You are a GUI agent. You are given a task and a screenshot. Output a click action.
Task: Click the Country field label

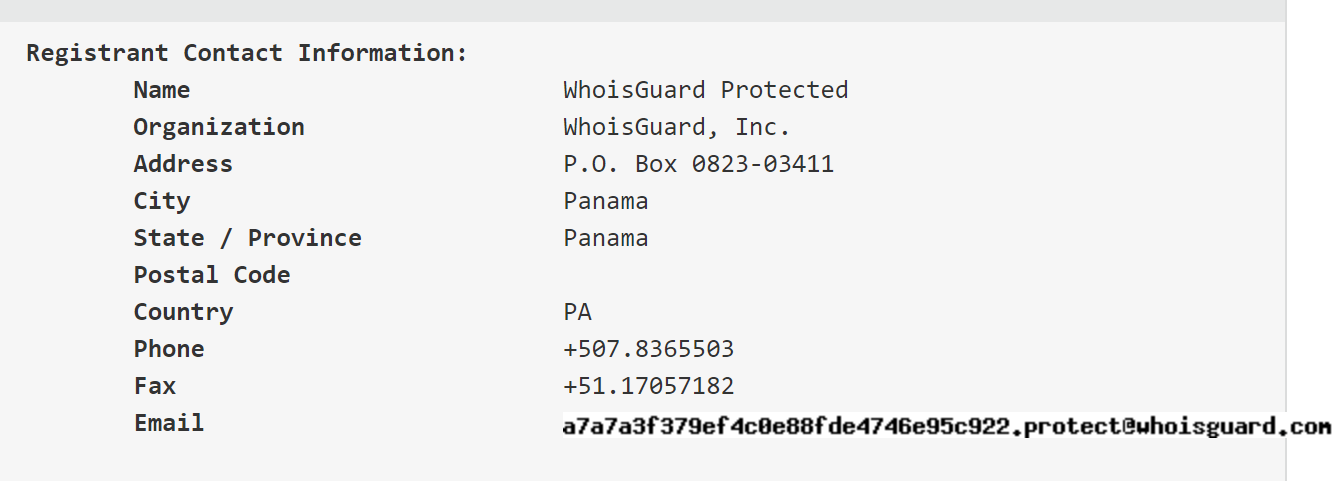click(183, 312)
